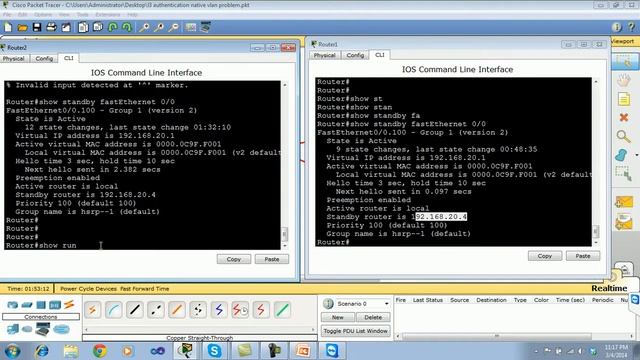Image resolution: width=640 pixels, height=360 pixels.
Task: Open the Activity Wizard icon
Action: point(66,27)
